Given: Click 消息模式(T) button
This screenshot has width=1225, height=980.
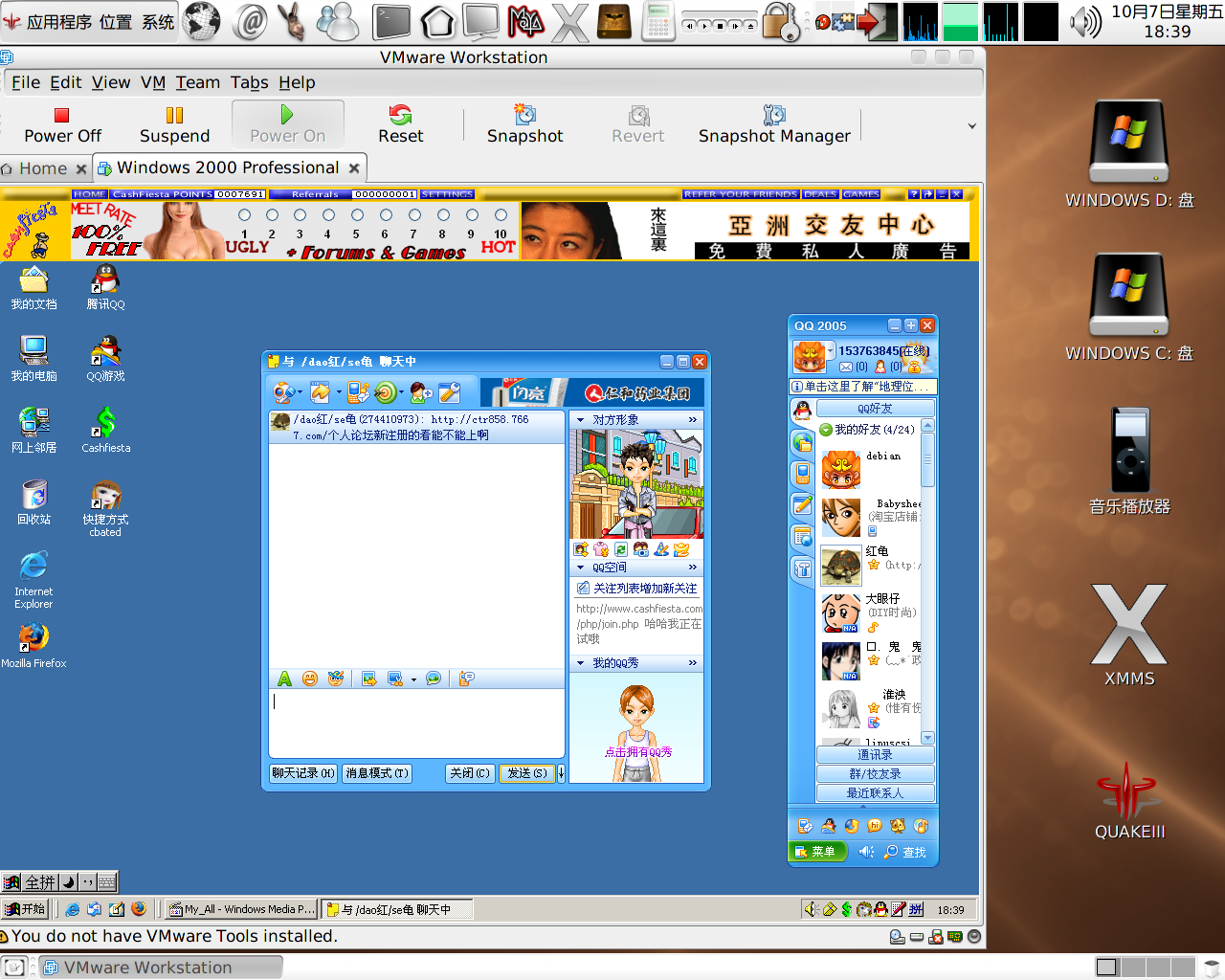Looking at the screenshot, I should 377,773.
